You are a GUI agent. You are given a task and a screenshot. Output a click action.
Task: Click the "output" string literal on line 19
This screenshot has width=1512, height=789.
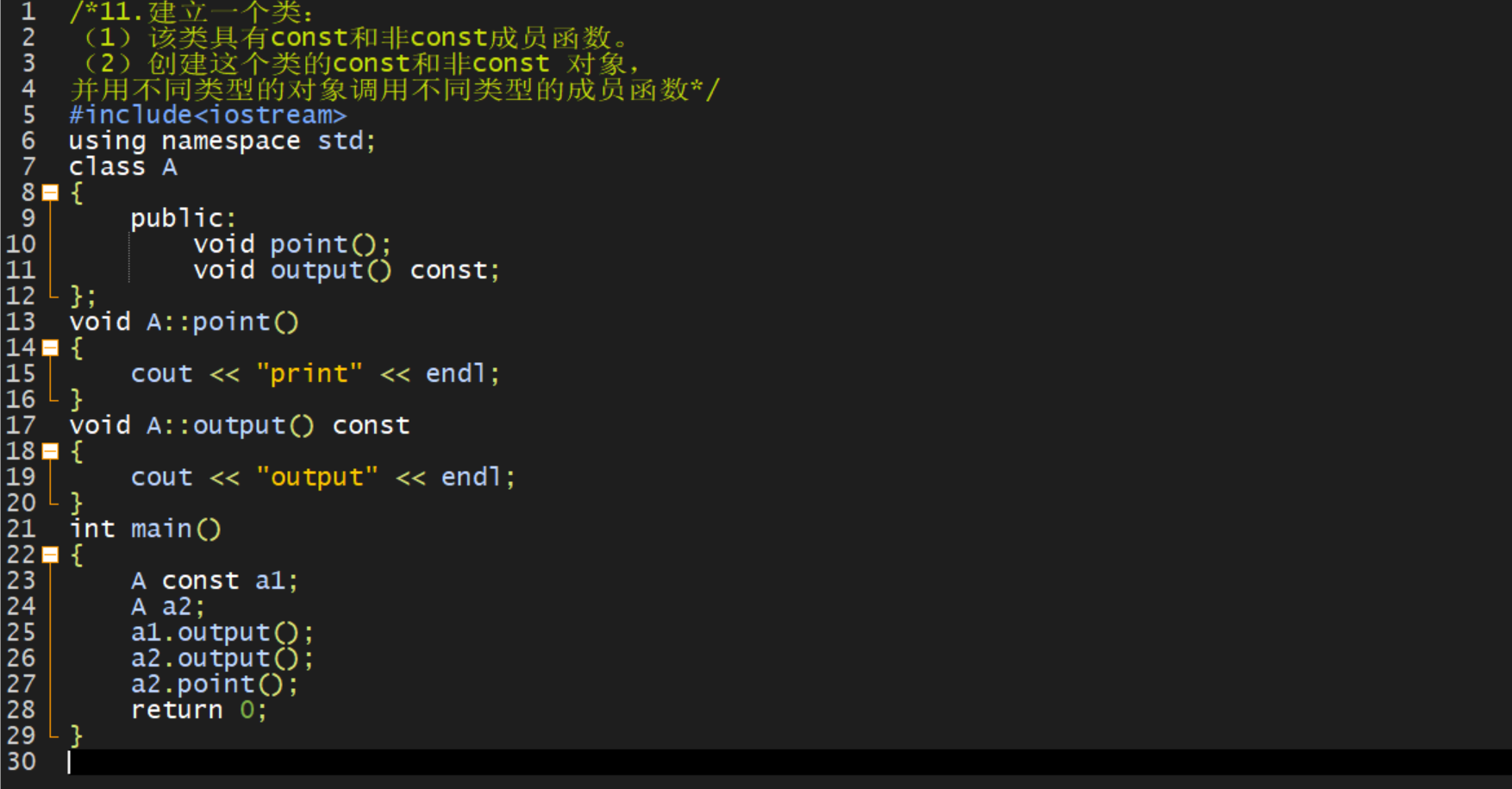coord(316,478)
